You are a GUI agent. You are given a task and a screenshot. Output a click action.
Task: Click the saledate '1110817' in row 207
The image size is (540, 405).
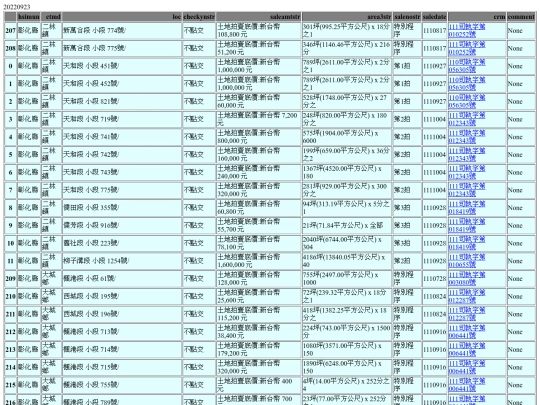coord(434,30)
